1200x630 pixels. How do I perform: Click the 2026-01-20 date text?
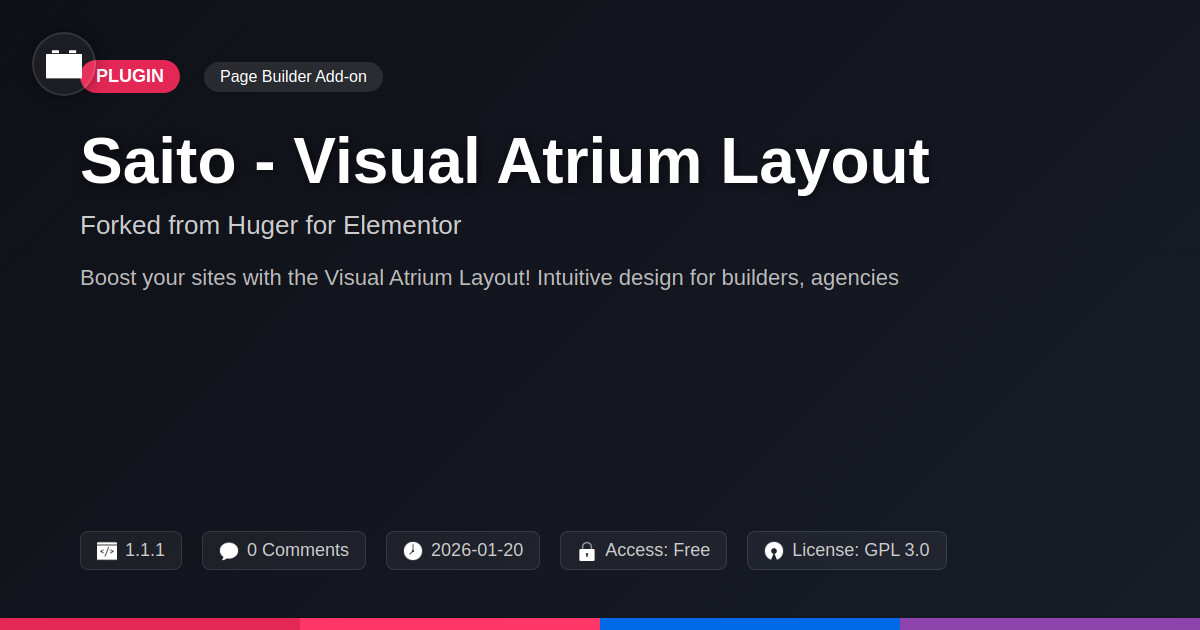pos(477,550)
